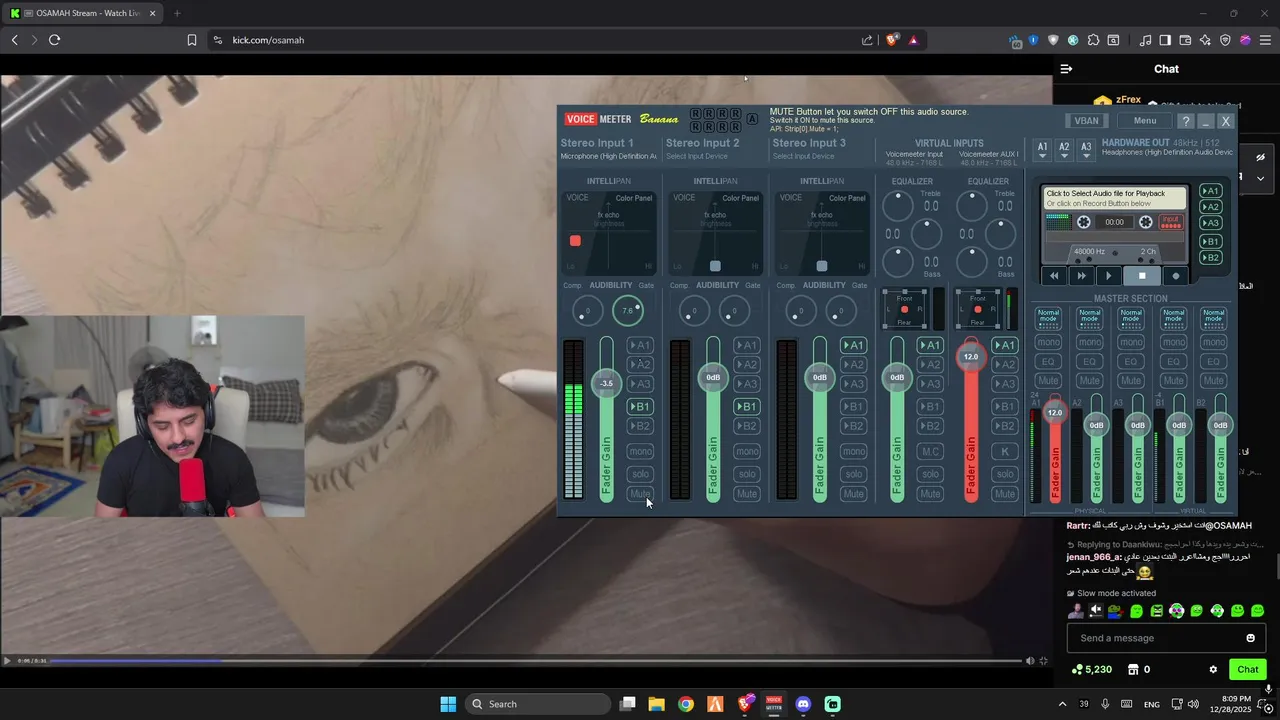Screen dimensions: 1280x720
Task: Bookmark this page icon
Action: coord(191,40)
